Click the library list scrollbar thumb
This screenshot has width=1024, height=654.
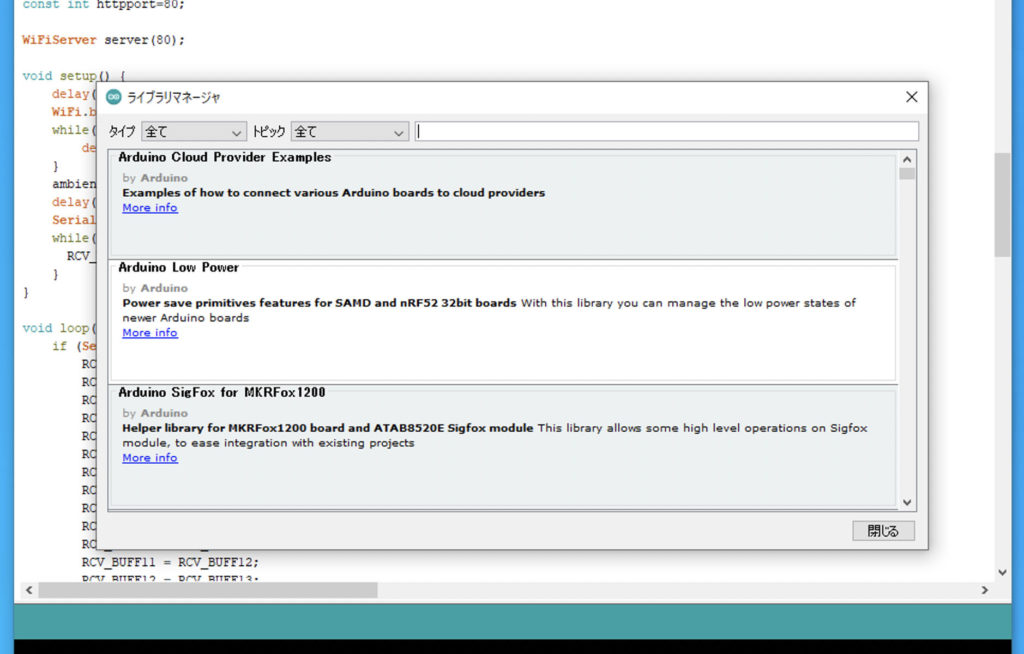[x=907, y=174]
